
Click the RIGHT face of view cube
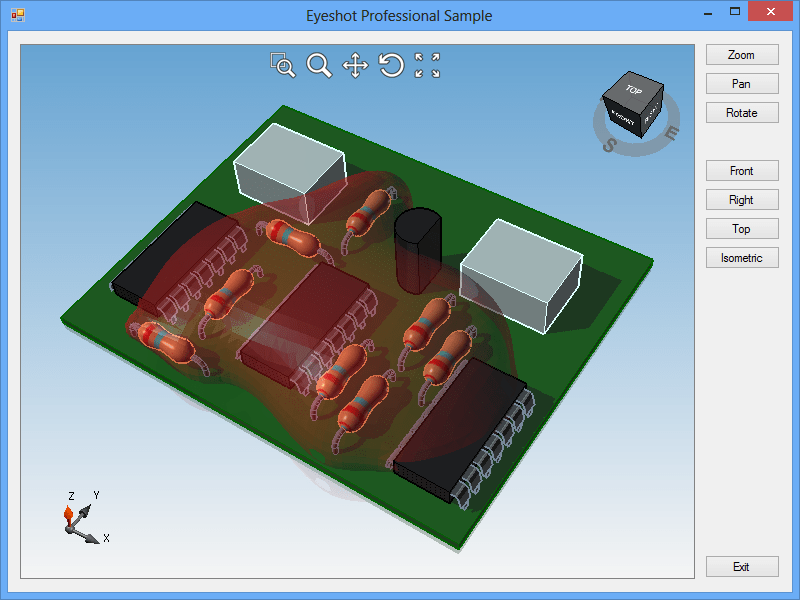click(x=653, y=113)
